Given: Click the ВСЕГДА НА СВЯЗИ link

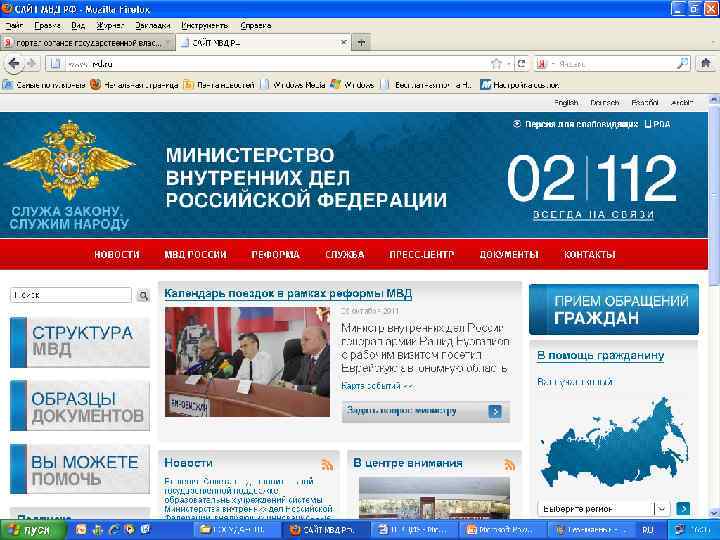Looking at the screenshot, I should [x=593, y=214].
